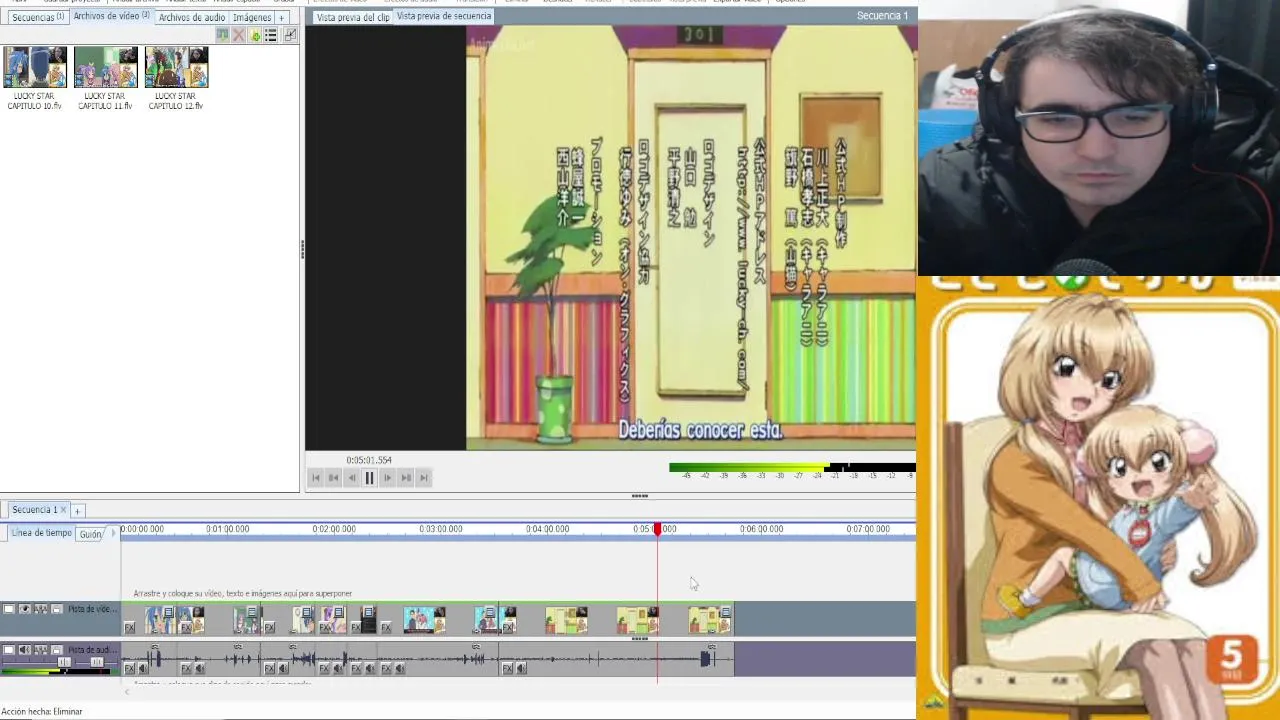Open the Secuencias bin tab

pos(38,17)
